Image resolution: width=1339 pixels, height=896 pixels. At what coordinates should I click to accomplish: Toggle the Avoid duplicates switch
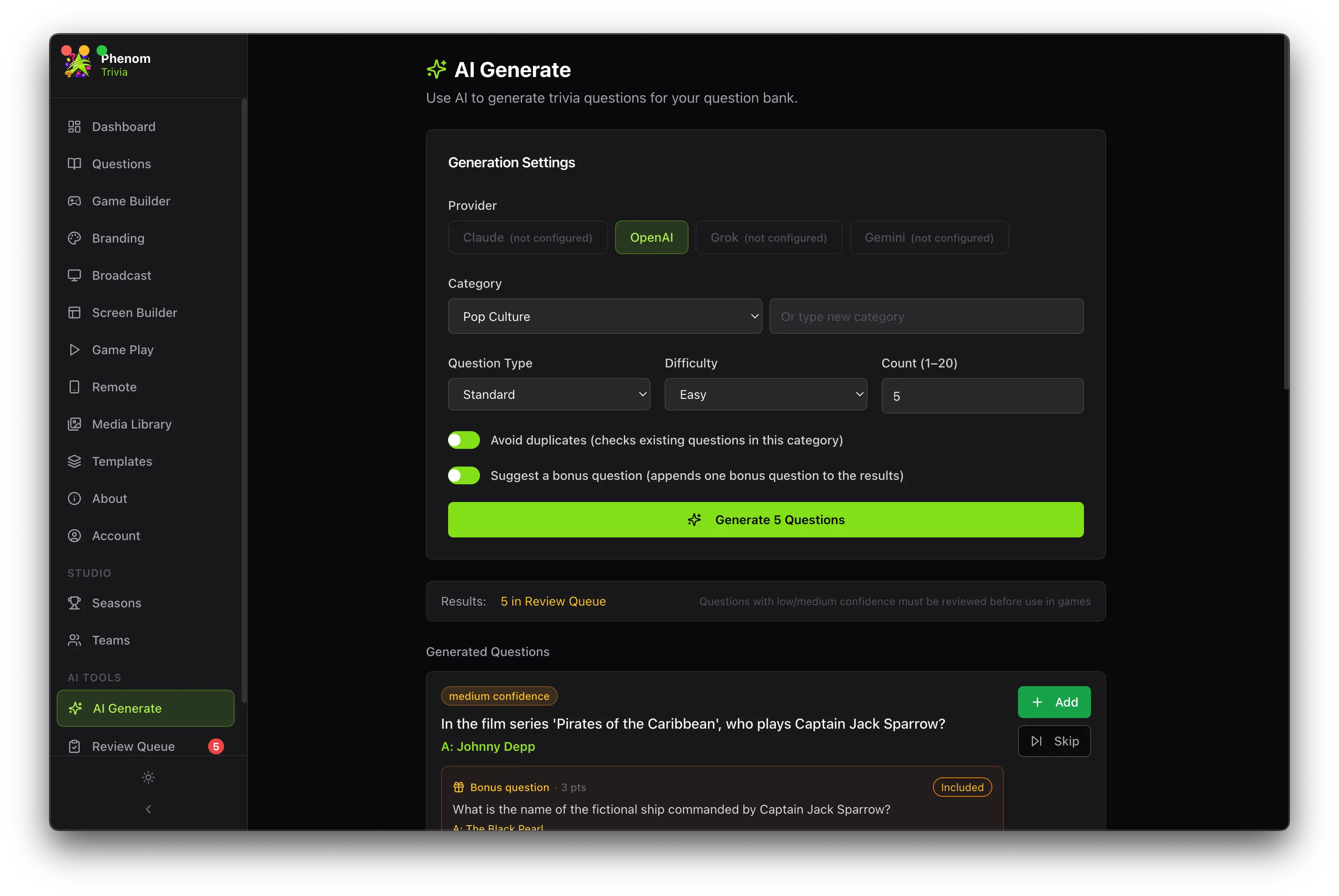[464, 440]
